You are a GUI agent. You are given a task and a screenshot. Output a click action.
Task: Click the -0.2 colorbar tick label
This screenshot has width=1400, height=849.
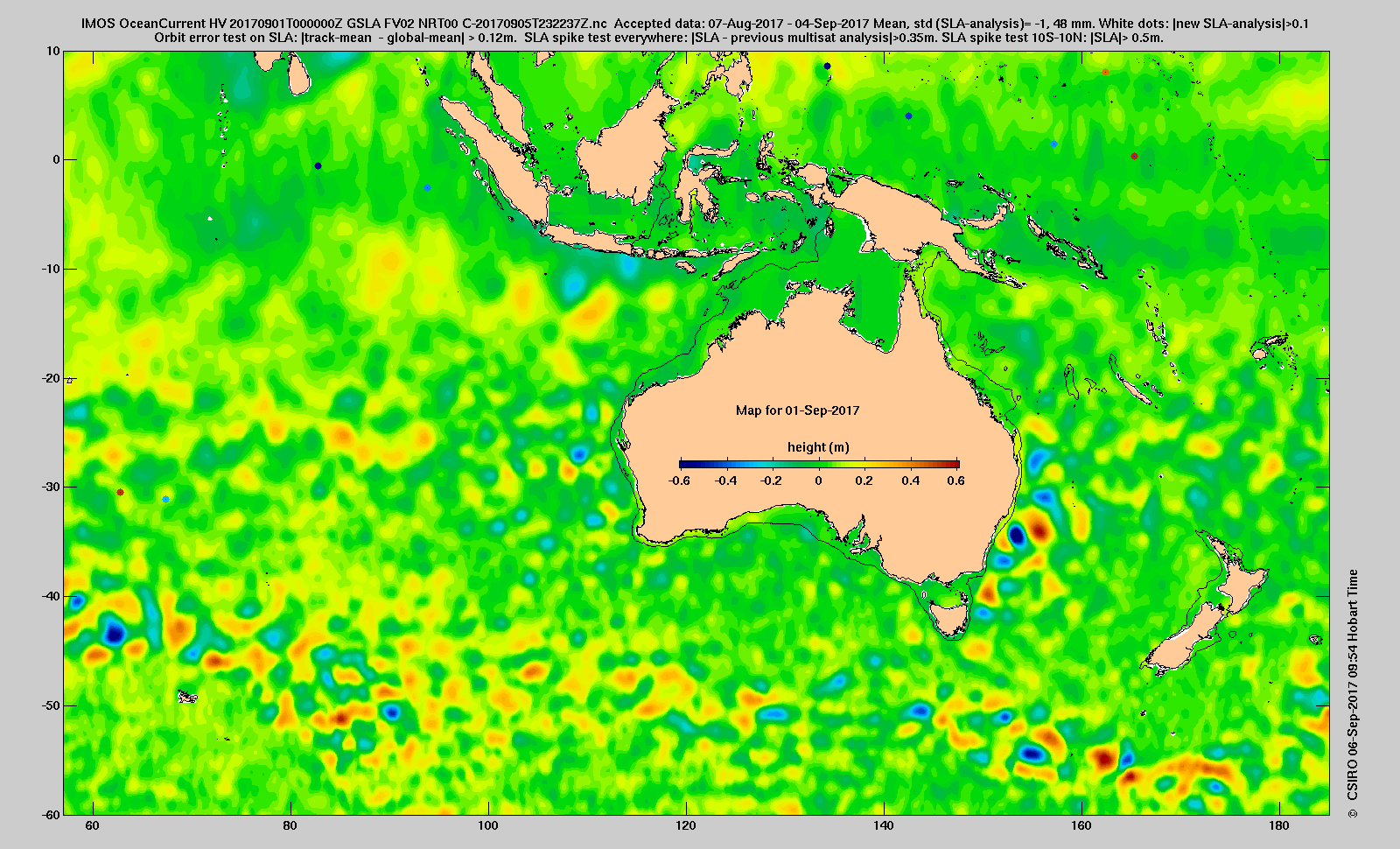(x=771, y=481)
